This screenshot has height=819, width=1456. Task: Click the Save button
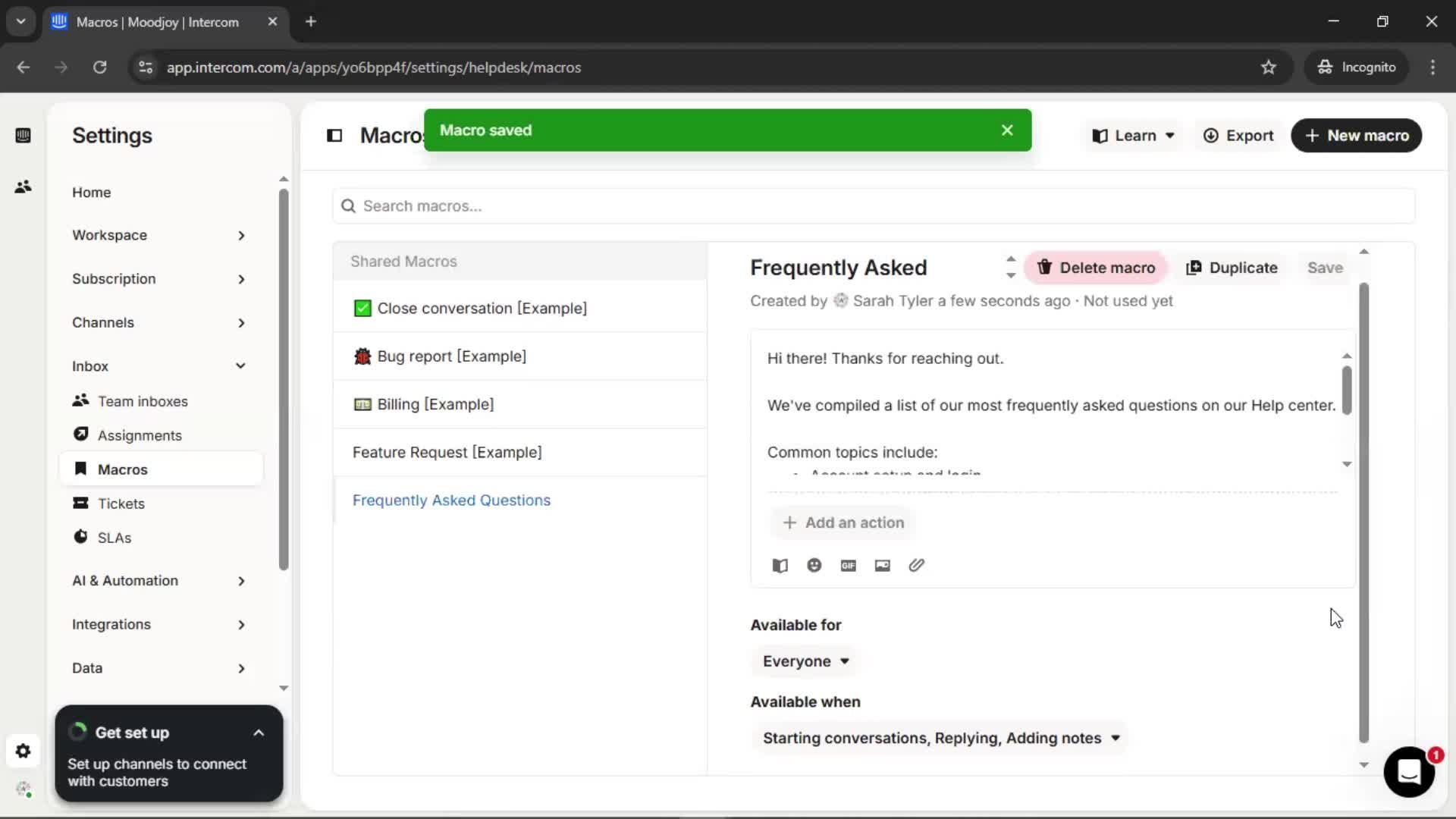coord(1325,268)
